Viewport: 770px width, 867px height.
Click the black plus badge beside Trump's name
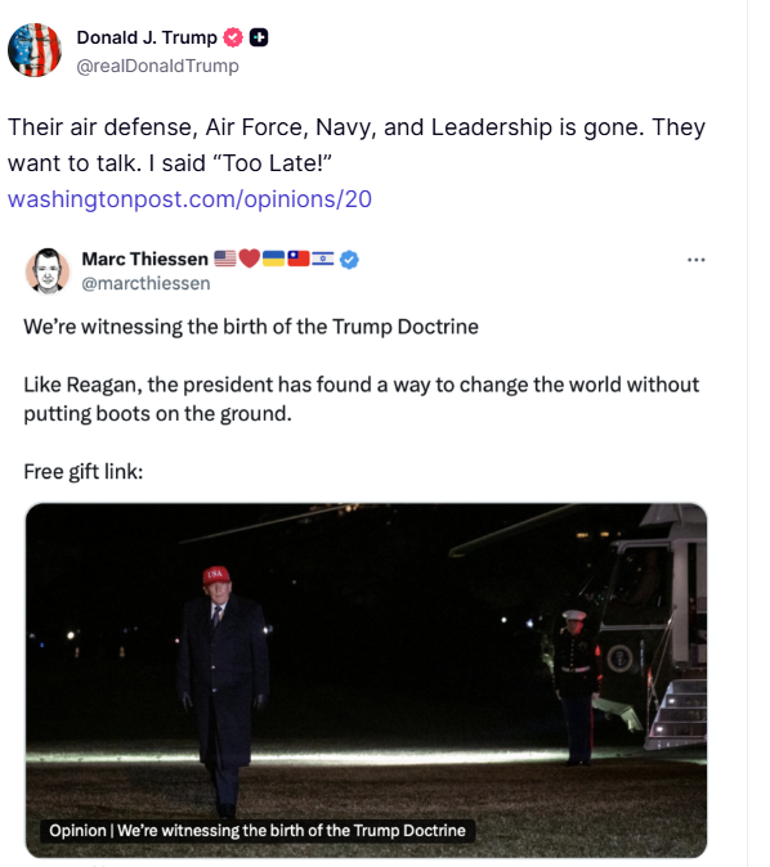259,38
